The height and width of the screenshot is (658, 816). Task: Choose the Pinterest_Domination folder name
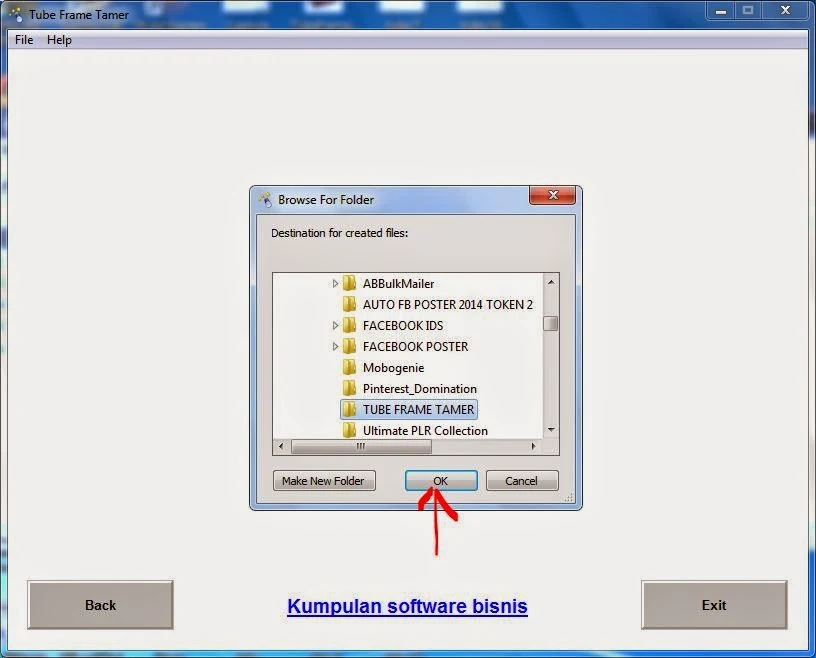[x=420, y=389]
